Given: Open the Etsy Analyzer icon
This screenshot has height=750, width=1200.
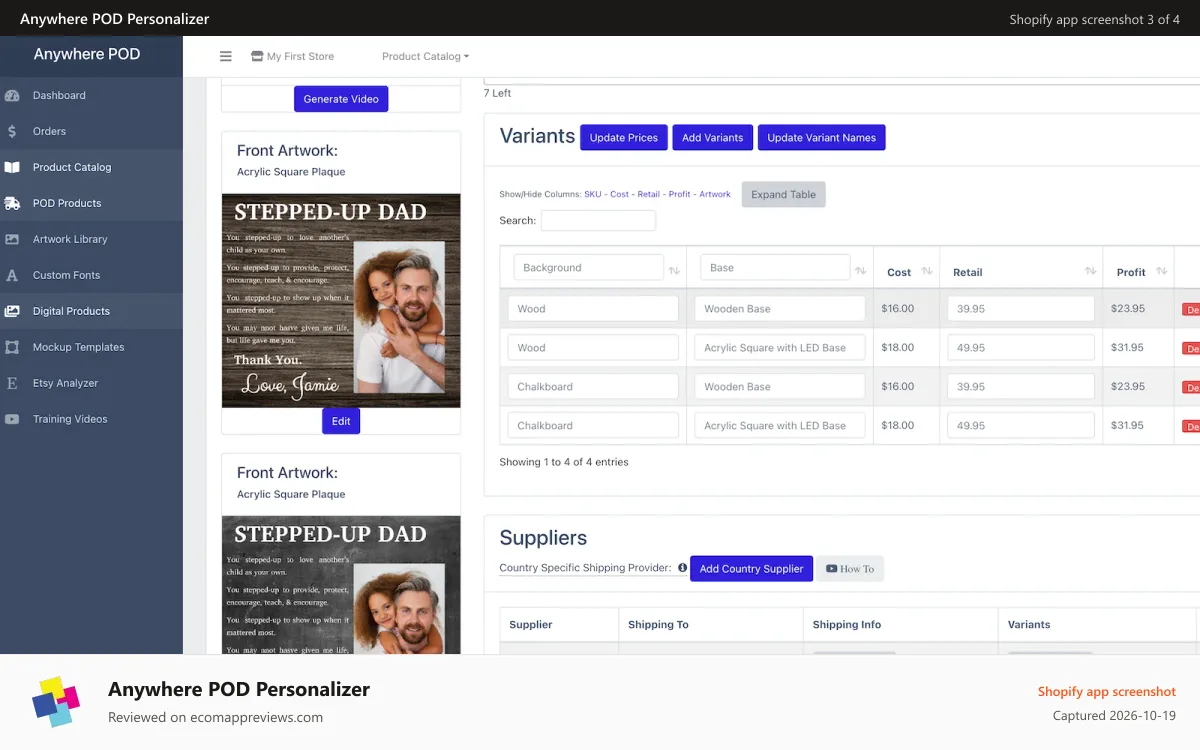Looking at the screenshot, I should tap(12, 384).
